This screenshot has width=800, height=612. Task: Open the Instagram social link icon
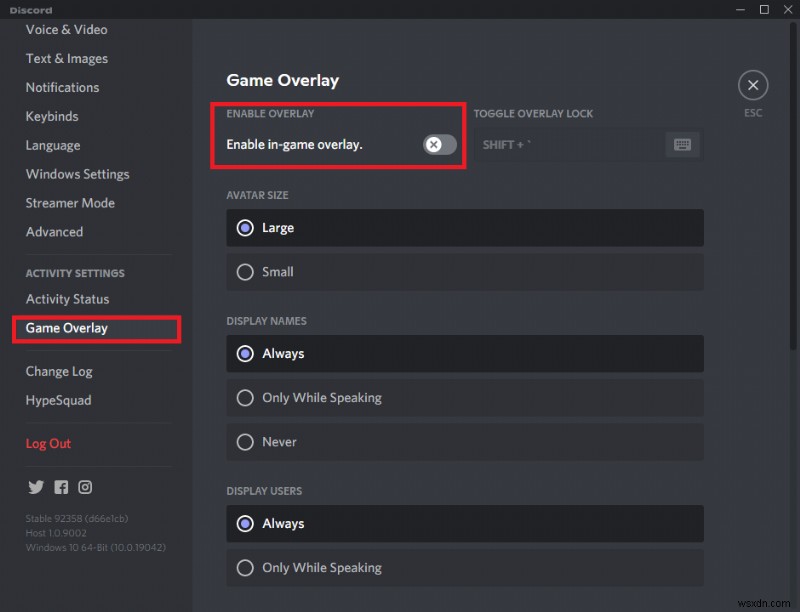[85, 487]
